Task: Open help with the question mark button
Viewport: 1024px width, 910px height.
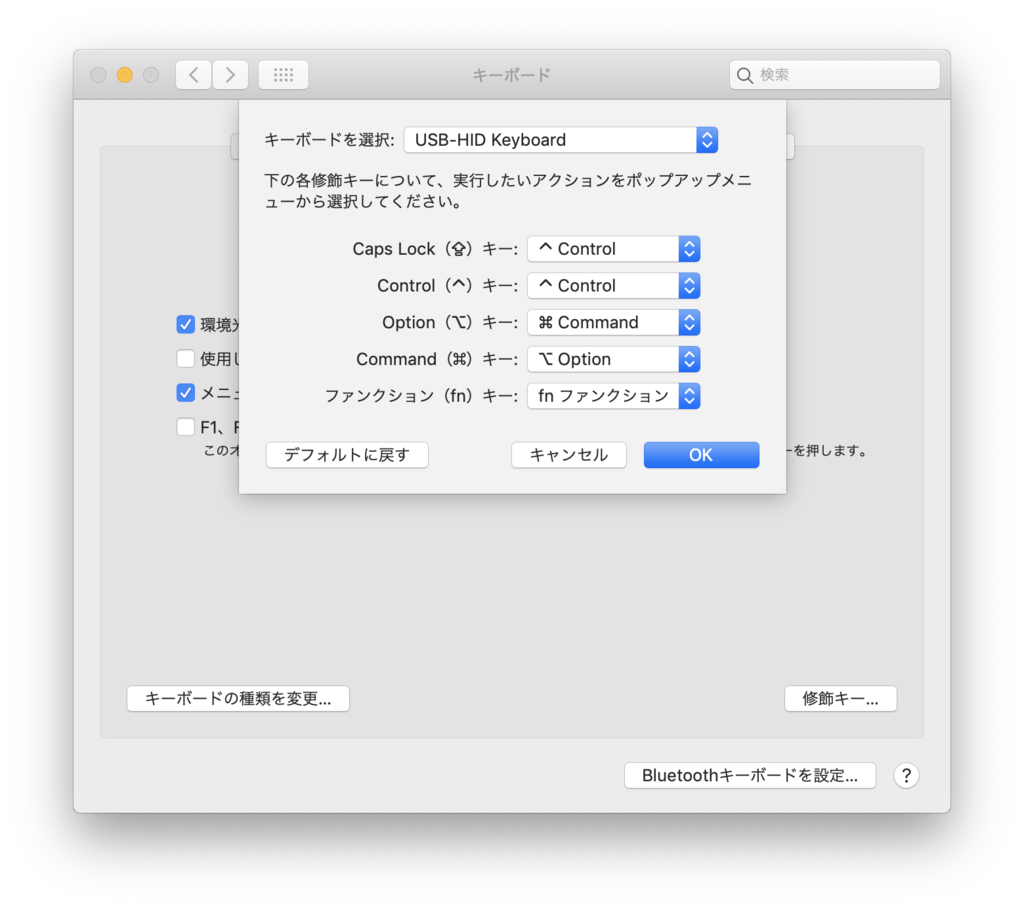Action: coord(906,775)
